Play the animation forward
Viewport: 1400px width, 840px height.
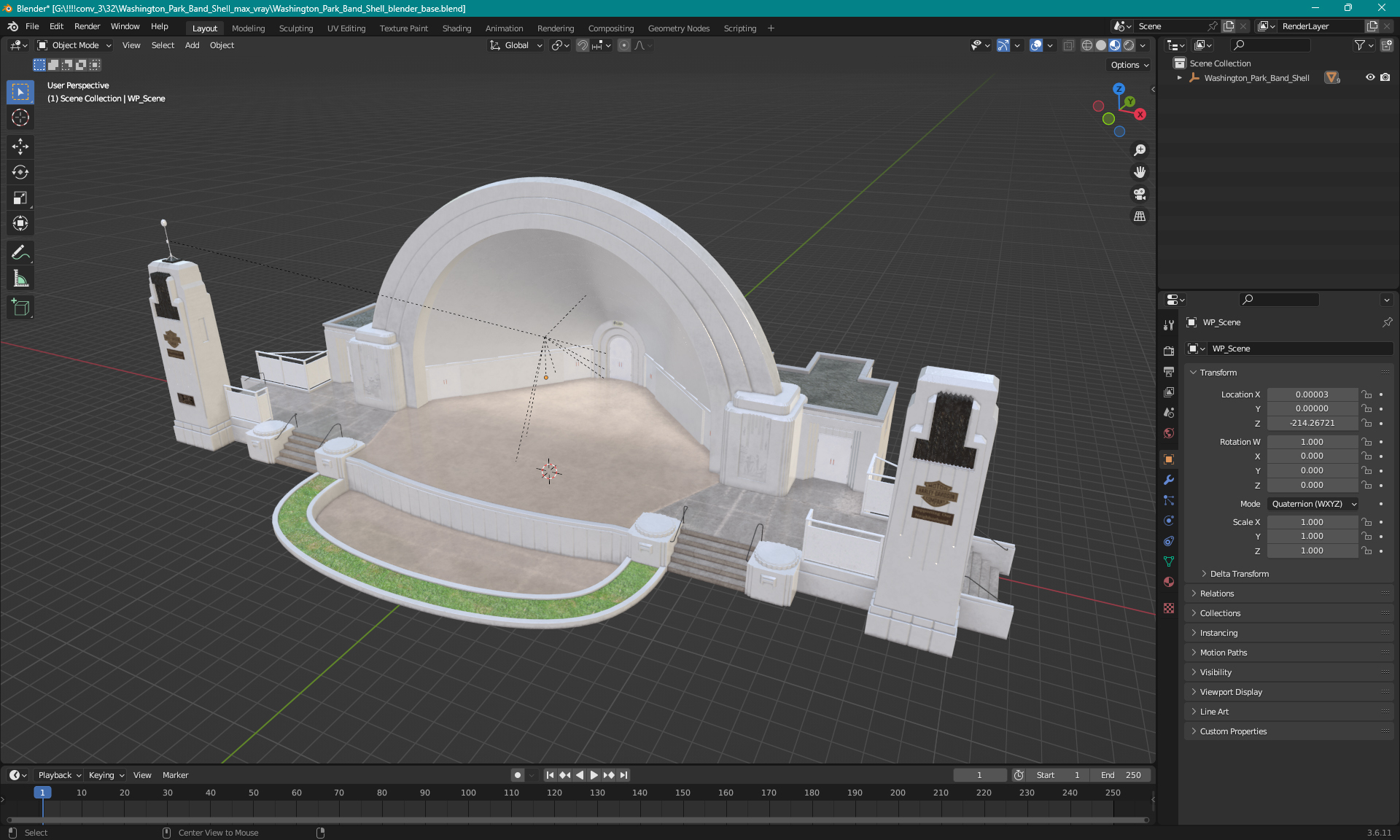pos(594,775)
